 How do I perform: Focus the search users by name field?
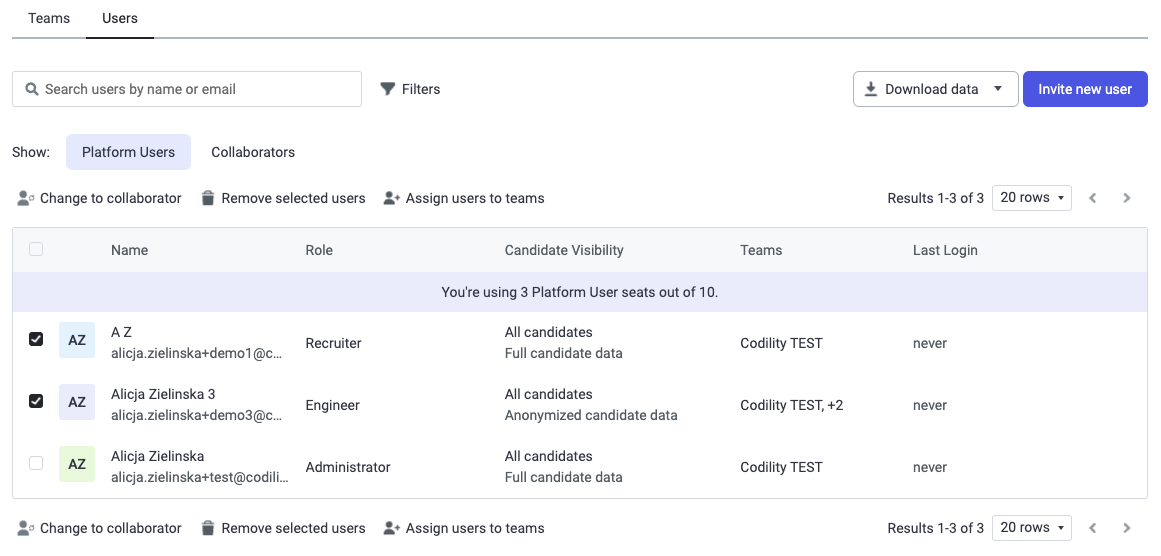(187, 89)
